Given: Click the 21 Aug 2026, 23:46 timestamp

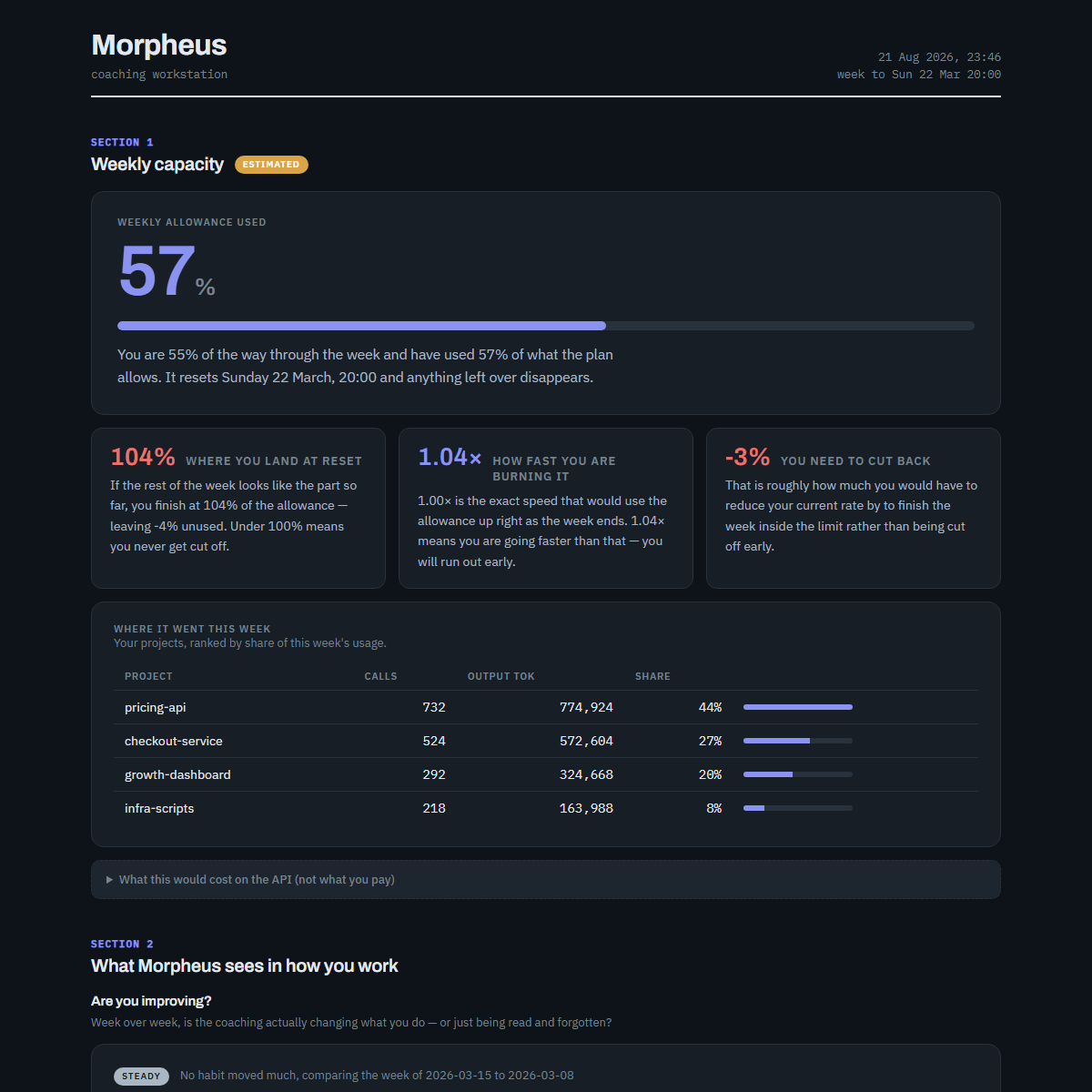Looking at the screenshot, I should click(939, 56).
